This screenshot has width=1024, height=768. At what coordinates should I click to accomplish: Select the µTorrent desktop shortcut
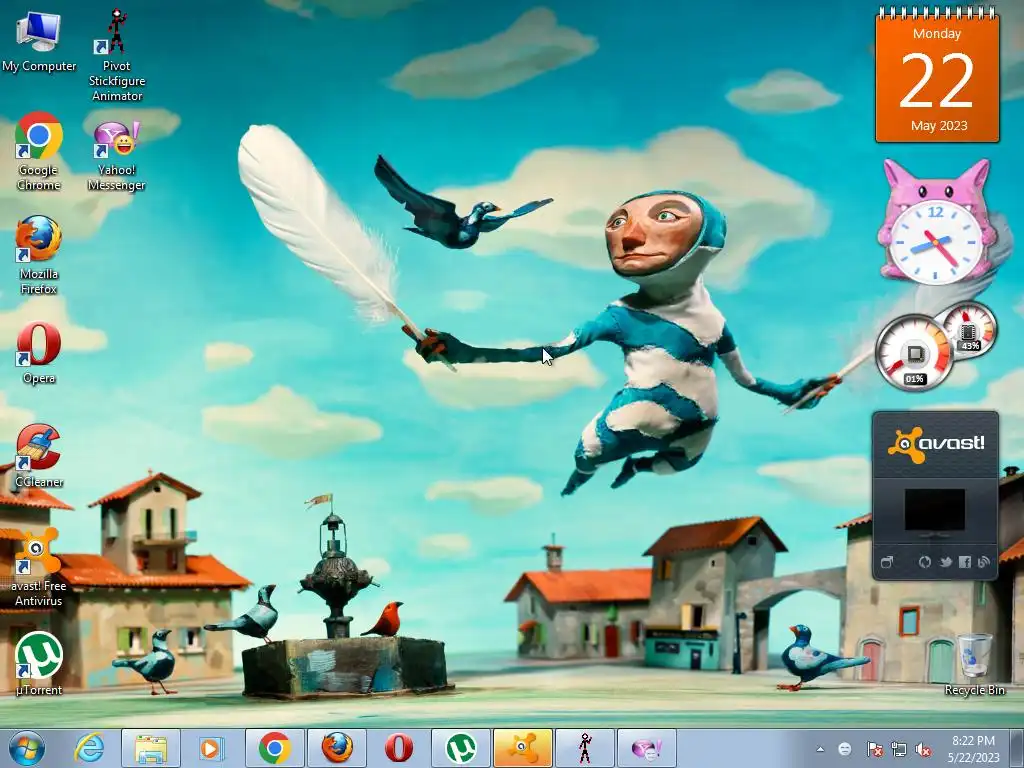click(39, 663)
